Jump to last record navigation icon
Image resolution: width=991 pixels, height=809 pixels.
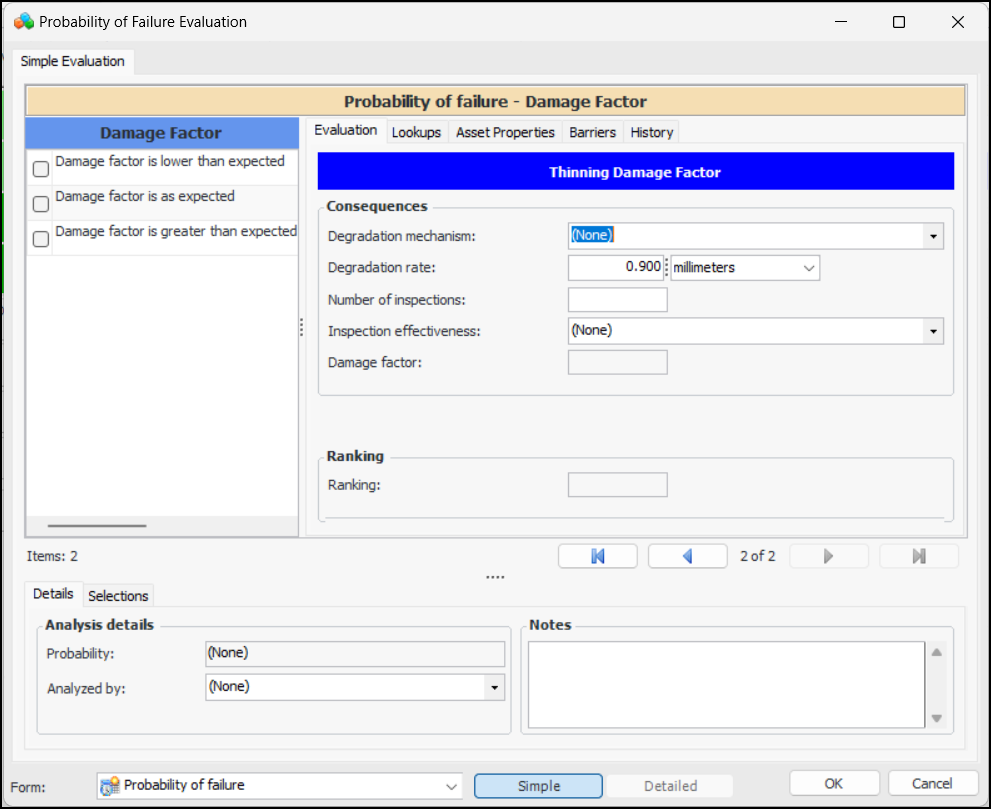919,556
